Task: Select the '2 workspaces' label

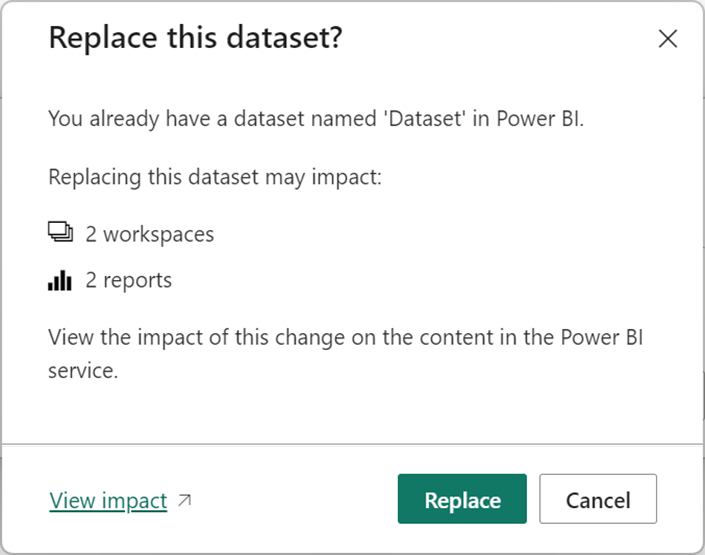Action: click(149, 234)
